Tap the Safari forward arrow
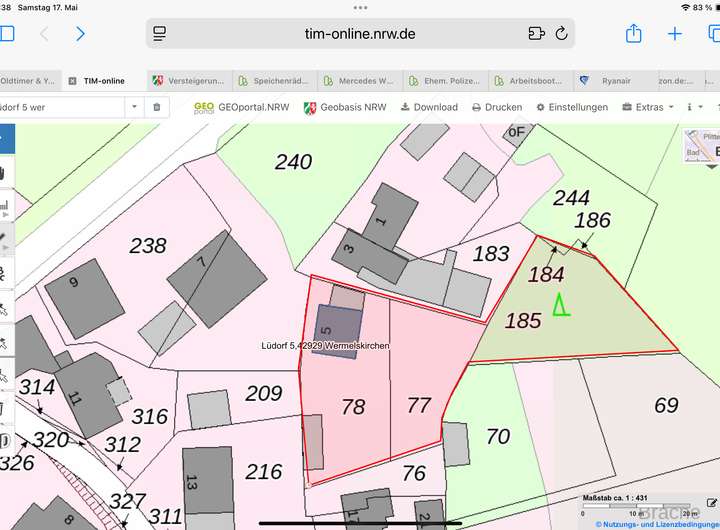This screenshot has width=720, height=530. coord(80,34)
